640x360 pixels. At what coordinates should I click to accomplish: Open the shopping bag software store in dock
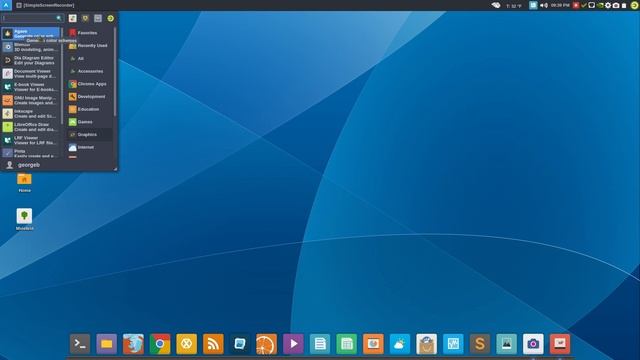coord(427,344)
